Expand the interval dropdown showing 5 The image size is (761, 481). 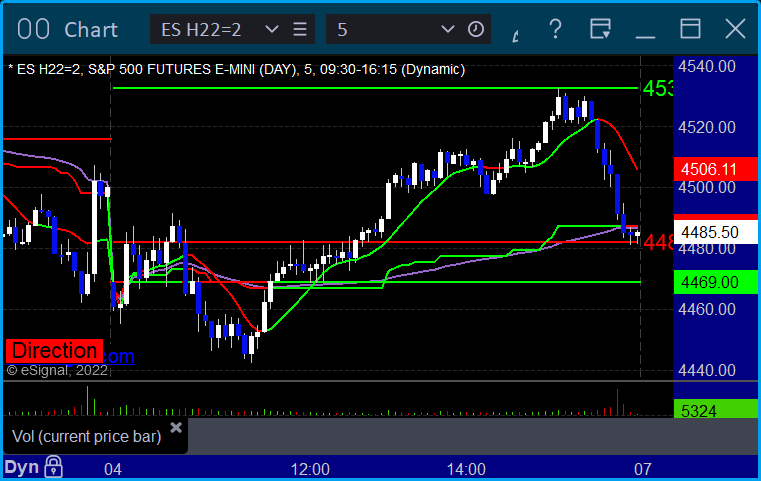click(x=447, y=29)
